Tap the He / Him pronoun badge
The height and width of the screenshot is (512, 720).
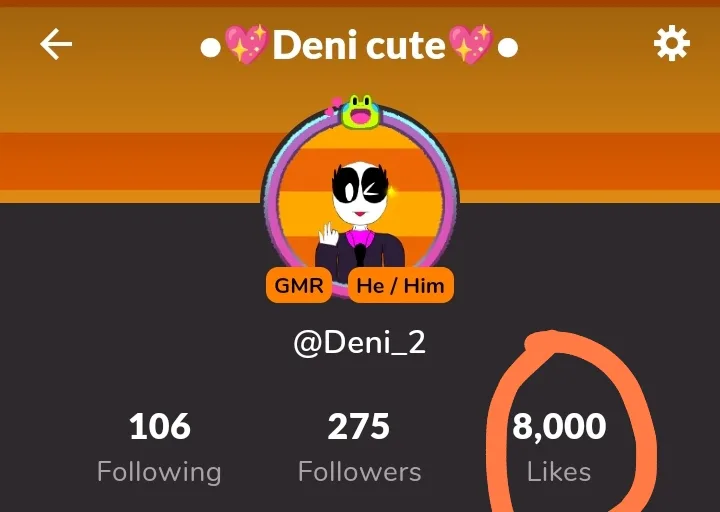pos(401,285)
